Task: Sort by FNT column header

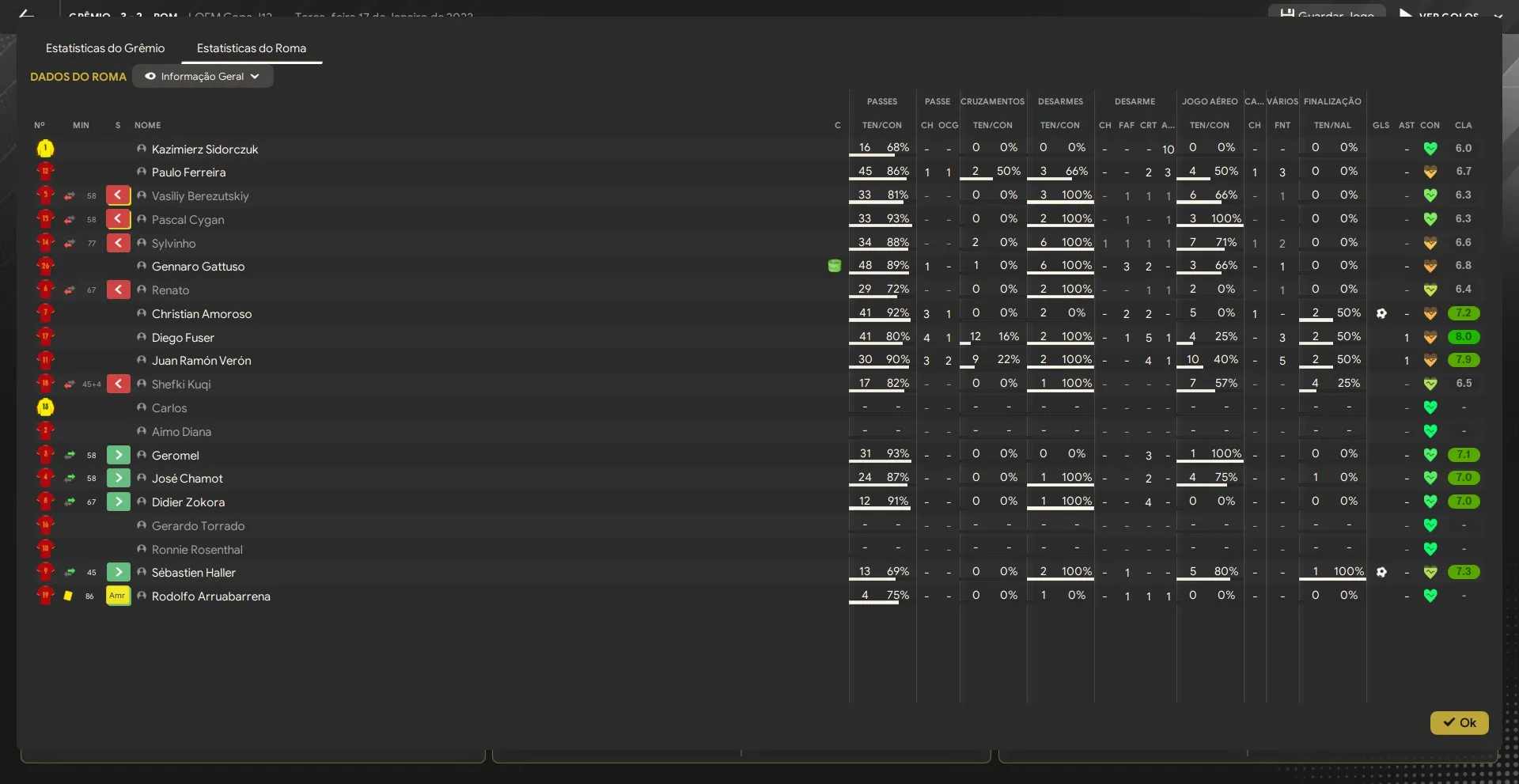Action: [1282, 125]
